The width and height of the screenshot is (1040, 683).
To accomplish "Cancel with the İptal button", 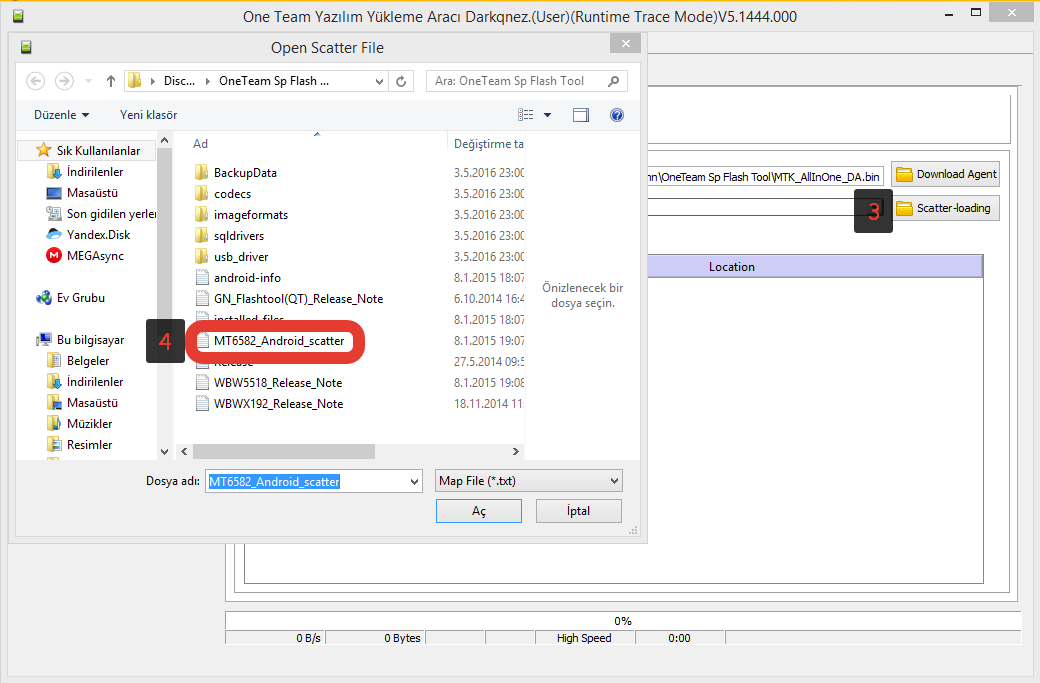I will tap(578, 511).
